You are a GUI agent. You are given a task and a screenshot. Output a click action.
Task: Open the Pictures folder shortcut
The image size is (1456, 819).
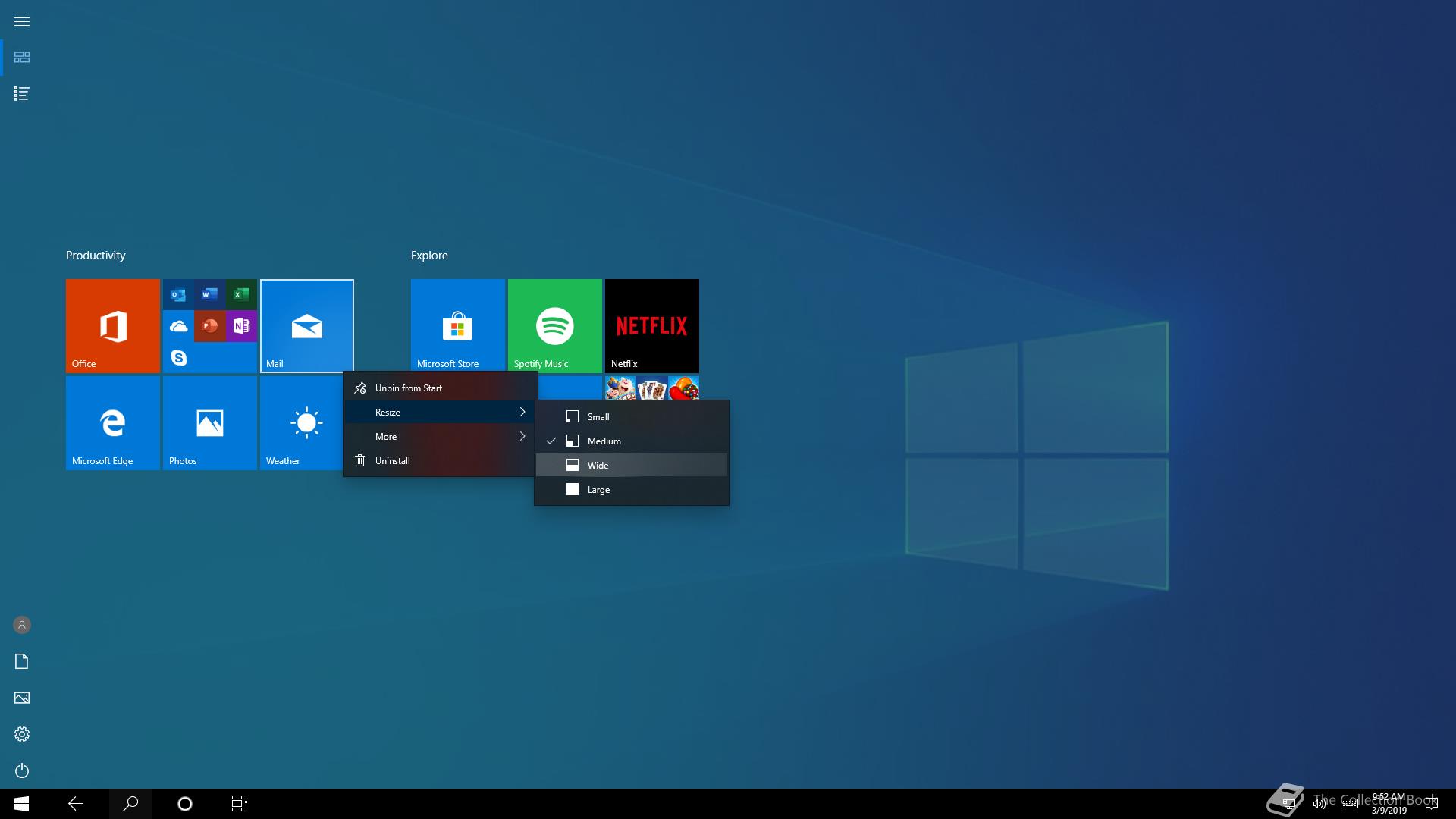click(x=22, y=698)
